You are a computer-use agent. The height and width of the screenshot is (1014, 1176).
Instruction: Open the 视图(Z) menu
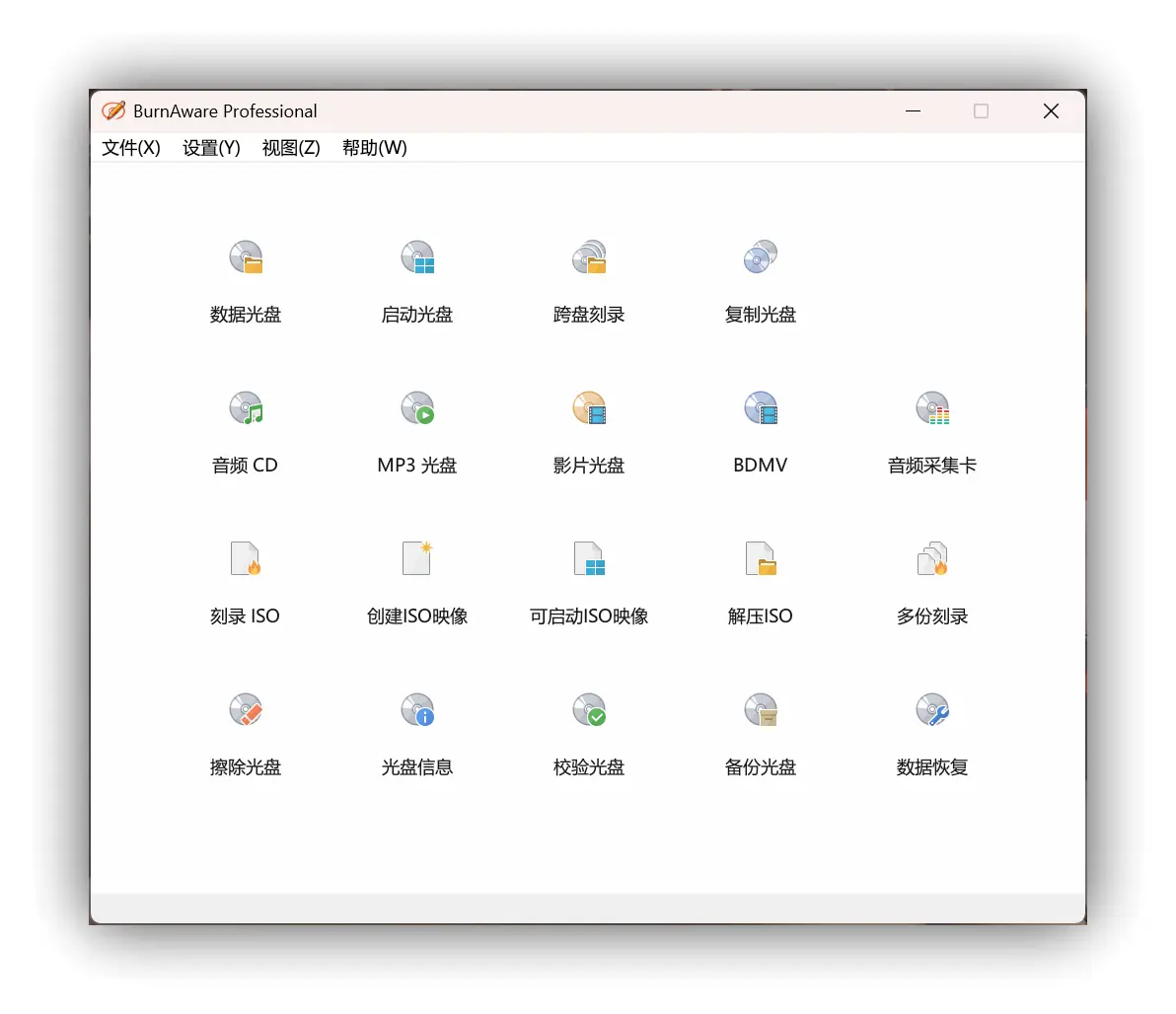[x=291, y=148]
